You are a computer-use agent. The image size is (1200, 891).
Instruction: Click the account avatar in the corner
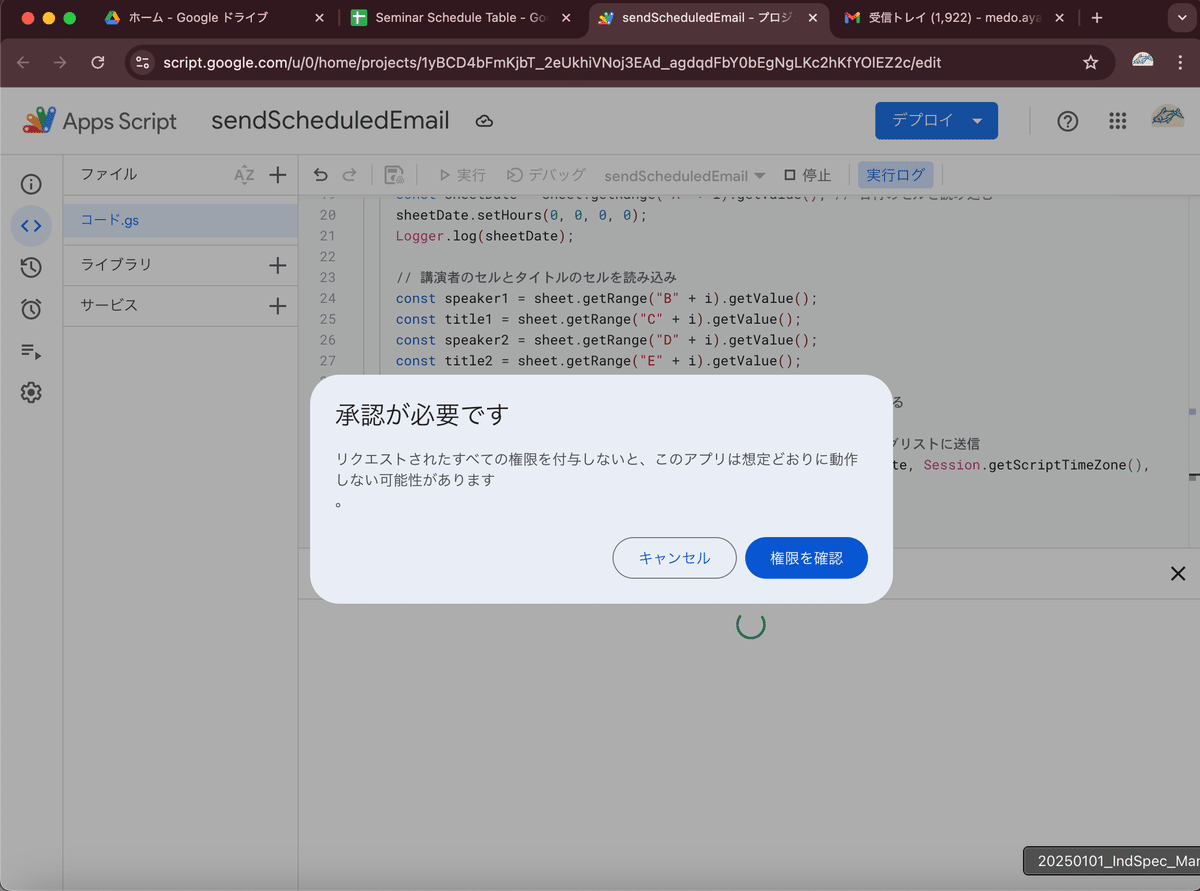1168,116
